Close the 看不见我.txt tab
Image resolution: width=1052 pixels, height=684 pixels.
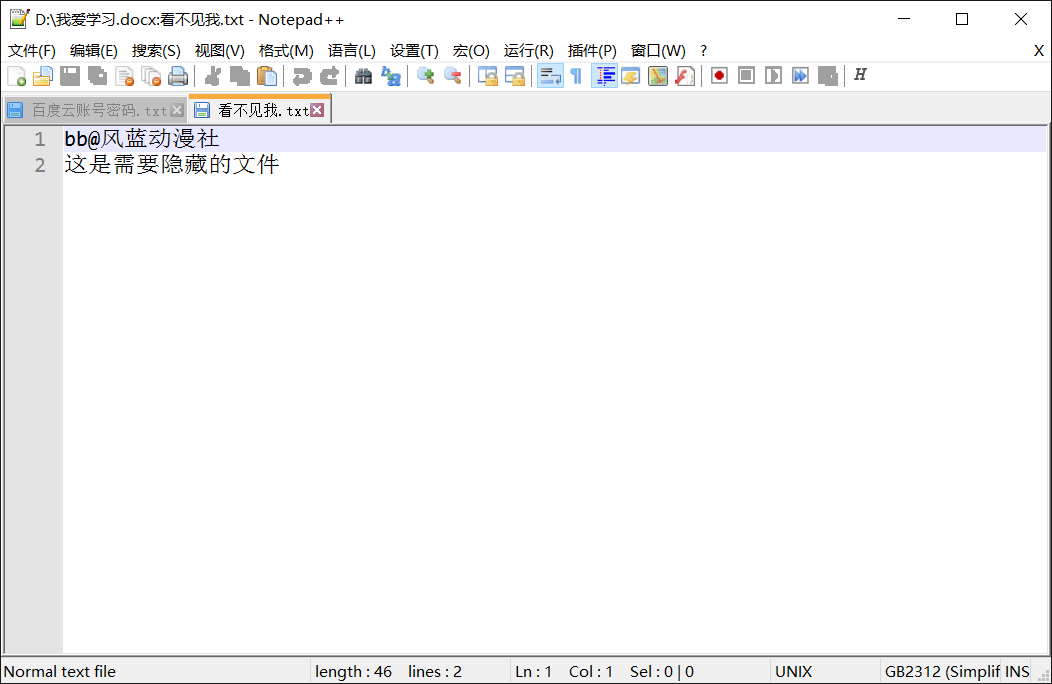(x=317, y=111)
